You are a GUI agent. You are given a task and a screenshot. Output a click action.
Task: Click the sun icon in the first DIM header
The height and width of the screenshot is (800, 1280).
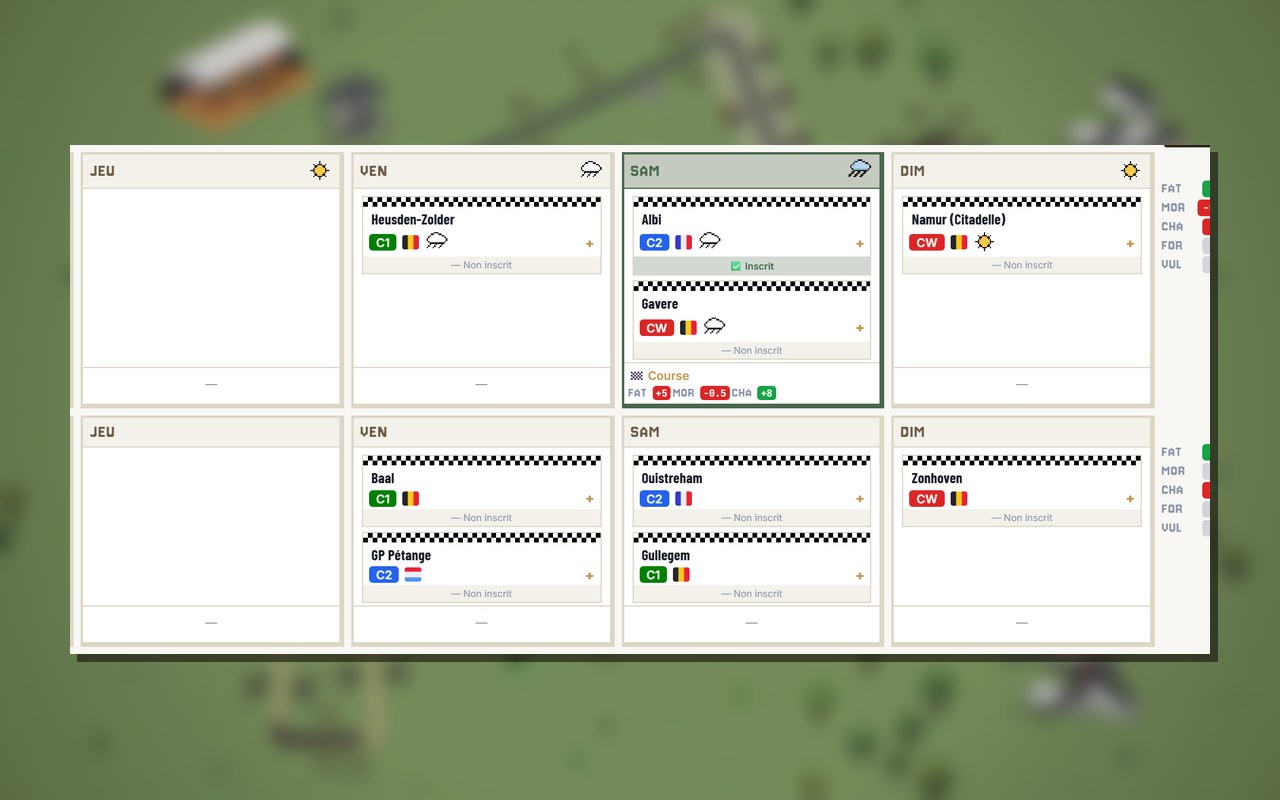[x=1130, y=171]
